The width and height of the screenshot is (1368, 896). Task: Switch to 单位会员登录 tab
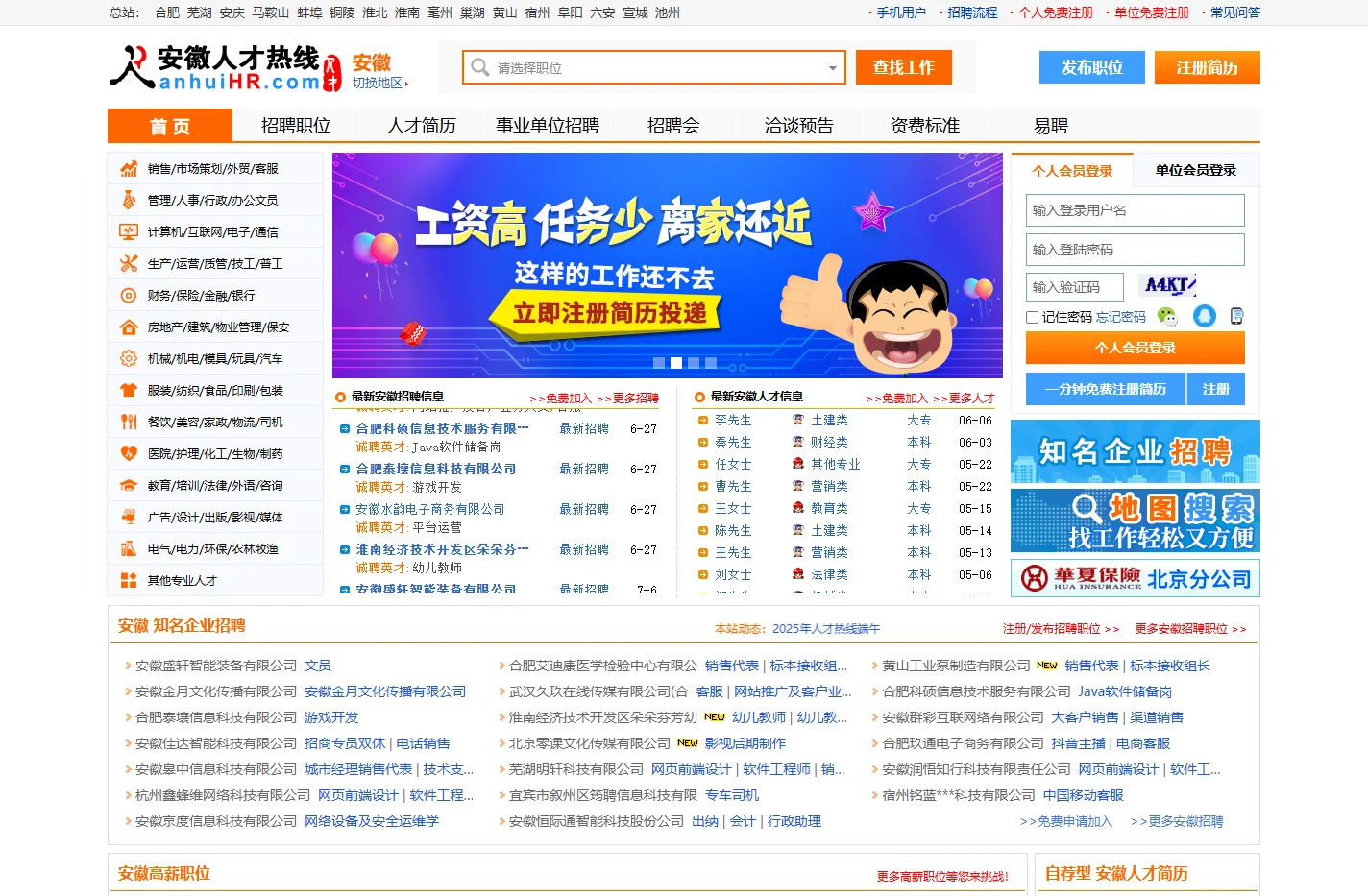(x=1196, y=170)
